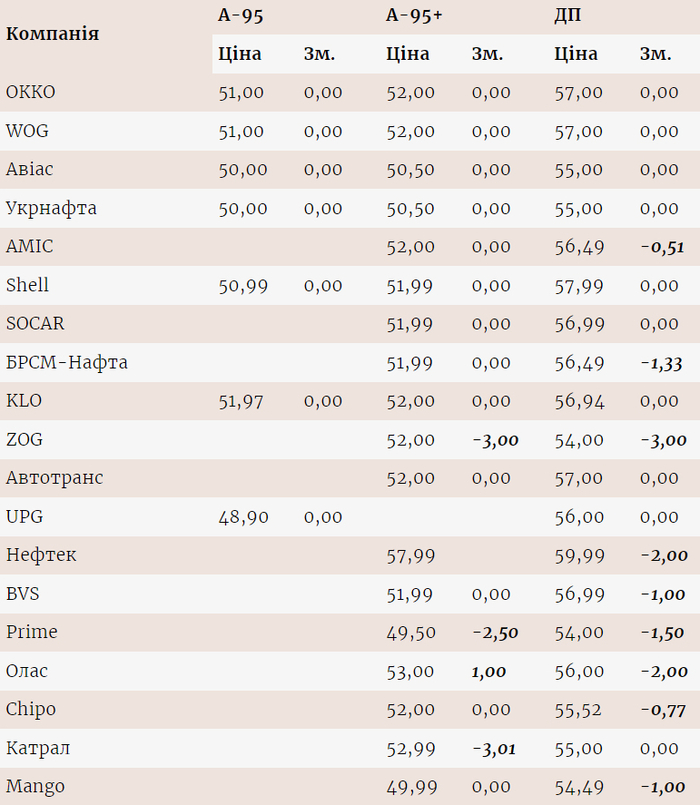Click the БРСМ-Нафта company name
700x805 pixels.
[x=67, y=363]
